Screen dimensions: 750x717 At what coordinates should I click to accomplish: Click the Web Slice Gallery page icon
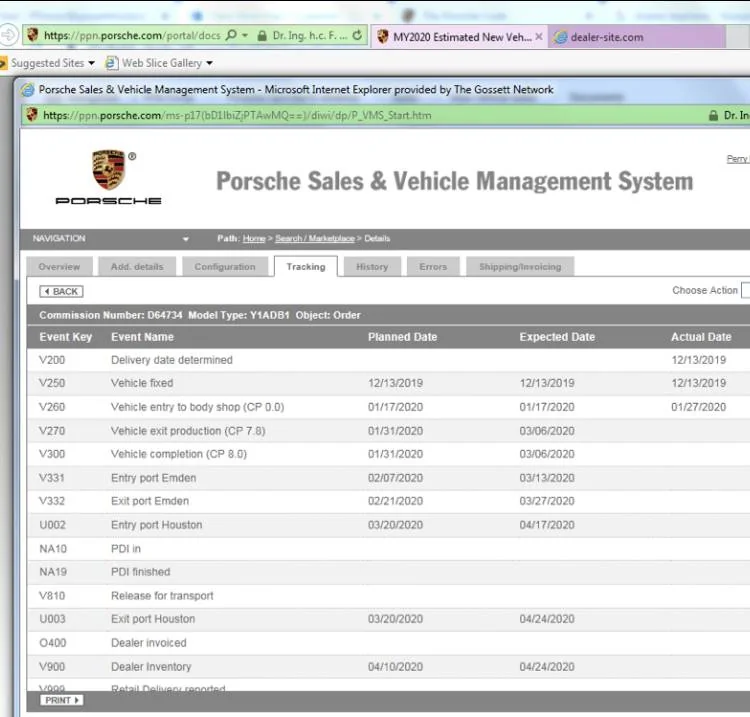click(x=111, y=63)
